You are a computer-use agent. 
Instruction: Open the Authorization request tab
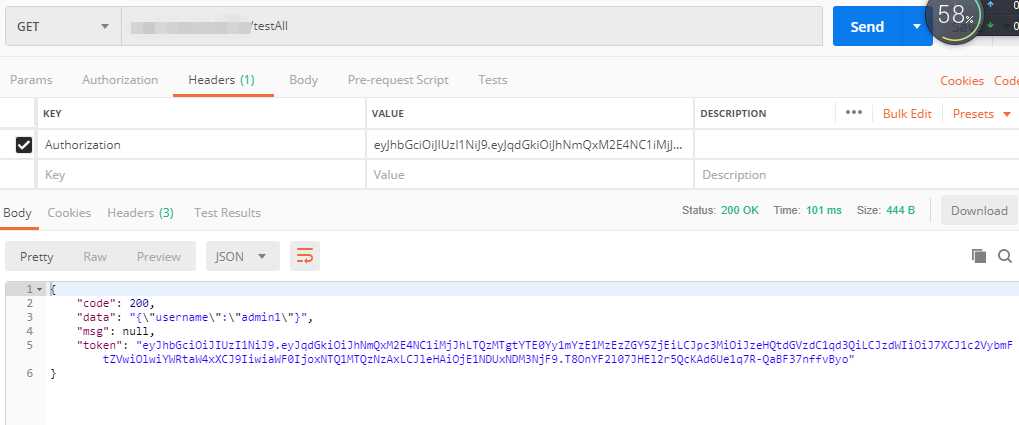click(x=120, y=80)
